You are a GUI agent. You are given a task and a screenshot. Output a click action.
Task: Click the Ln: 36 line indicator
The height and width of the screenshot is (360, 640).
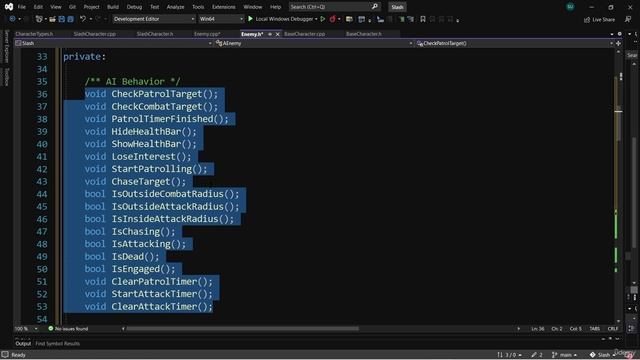coord(538,329)
